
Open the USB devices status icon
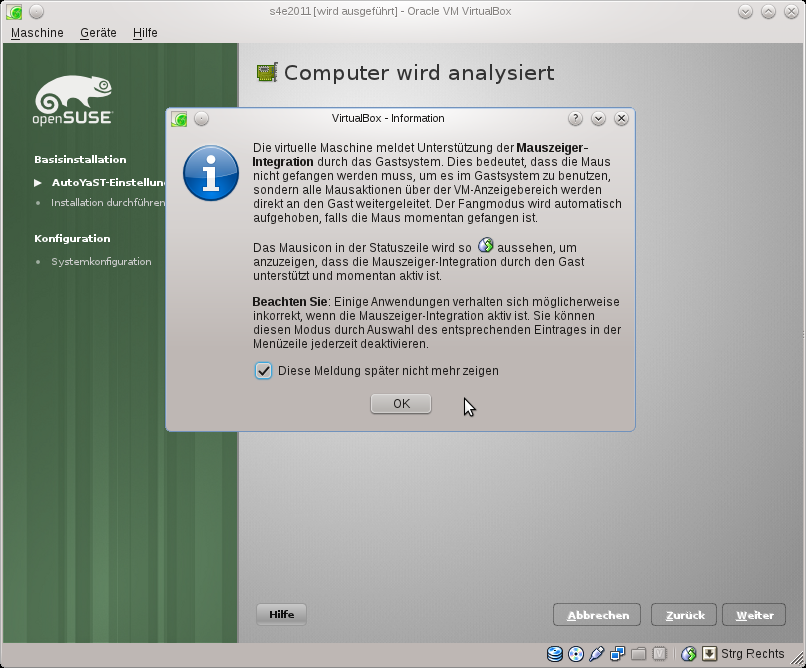click(596, 654)
